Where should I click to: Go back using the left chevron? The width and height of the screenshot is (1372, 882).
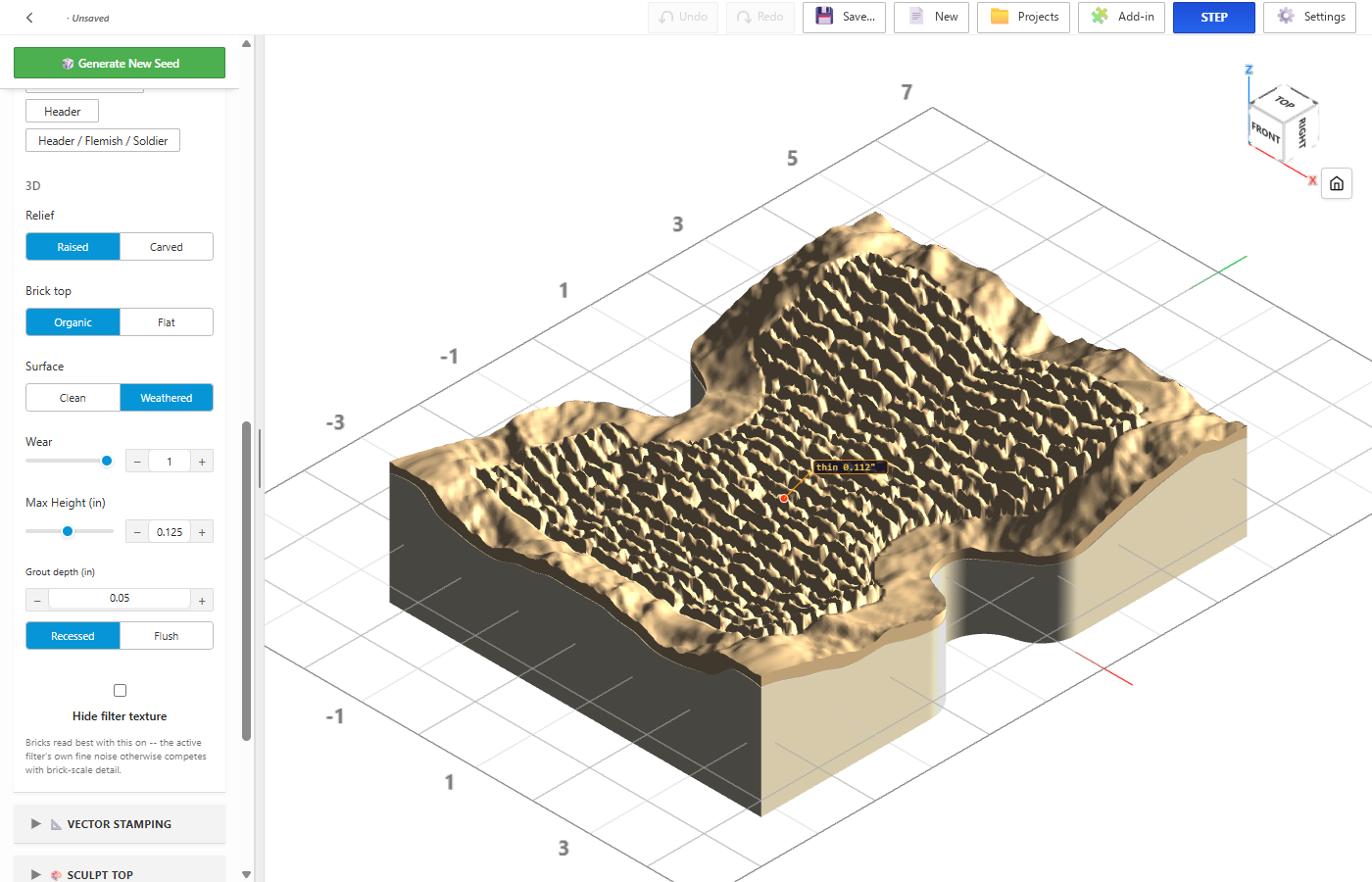click(x=29, y=18)
